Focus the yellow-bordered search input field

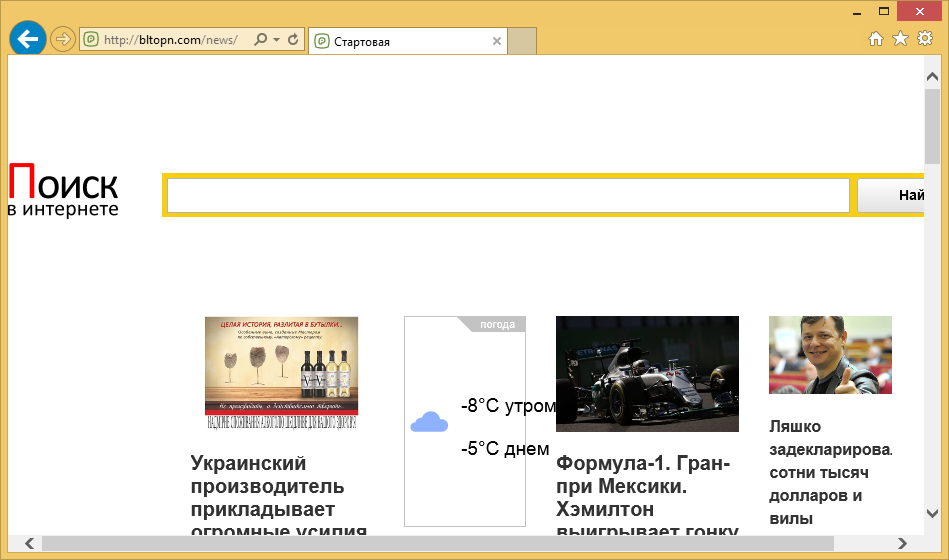click(508, 196)
